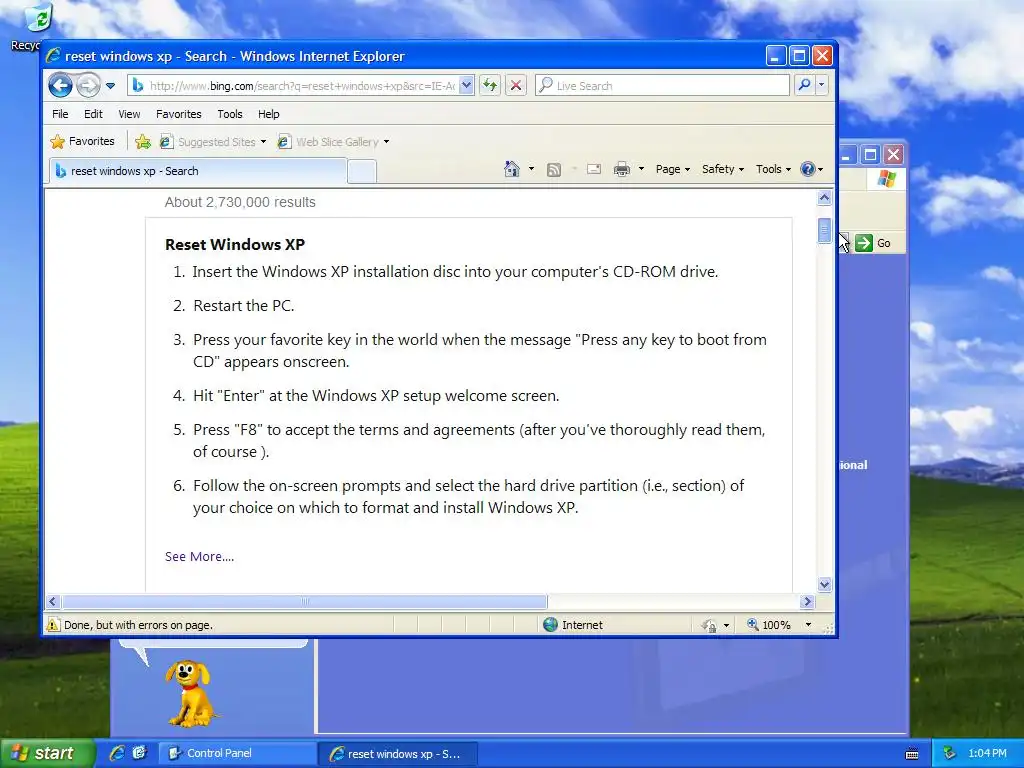This screenshot has height=768, width=1024.
Task: Click the Protected mode lock icon in status bar
Action: [x=709, y=626]
